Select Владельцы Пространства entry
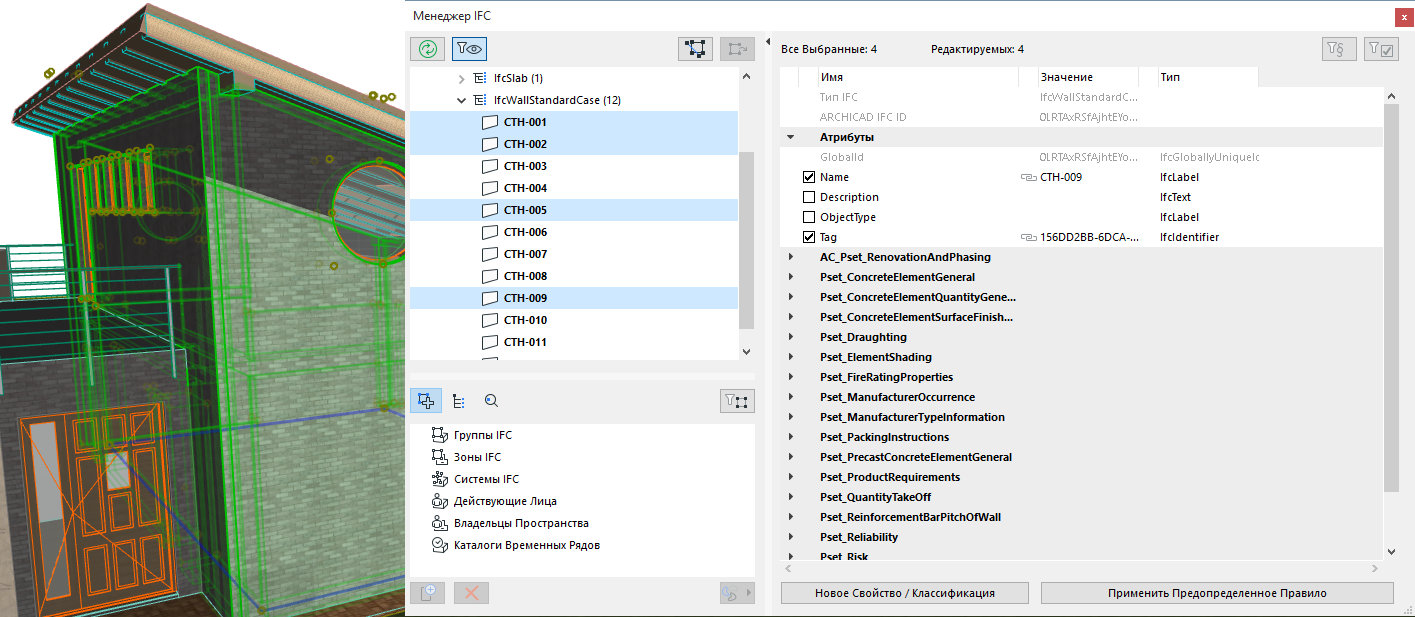Viewport: 1415px width, 617px height. pyautogui.click(x=521, y=523)
